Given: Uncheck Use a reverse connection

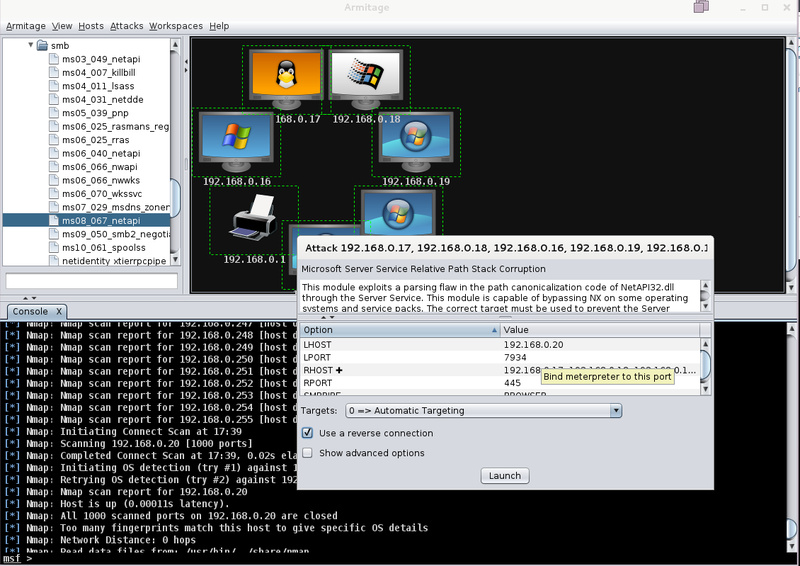Looking at the screenshot, I should 307,433.
